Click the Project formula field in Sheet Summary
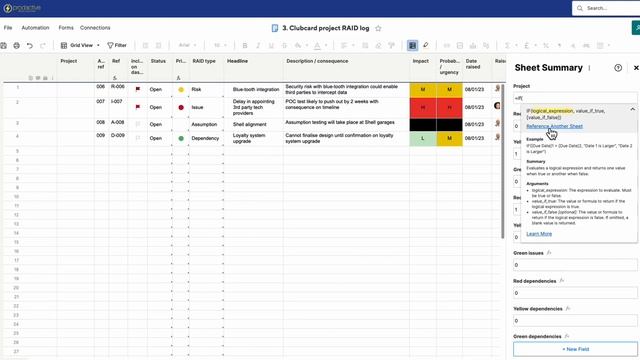The width and height of the screenshot is (640, 360). click(575, 98)
